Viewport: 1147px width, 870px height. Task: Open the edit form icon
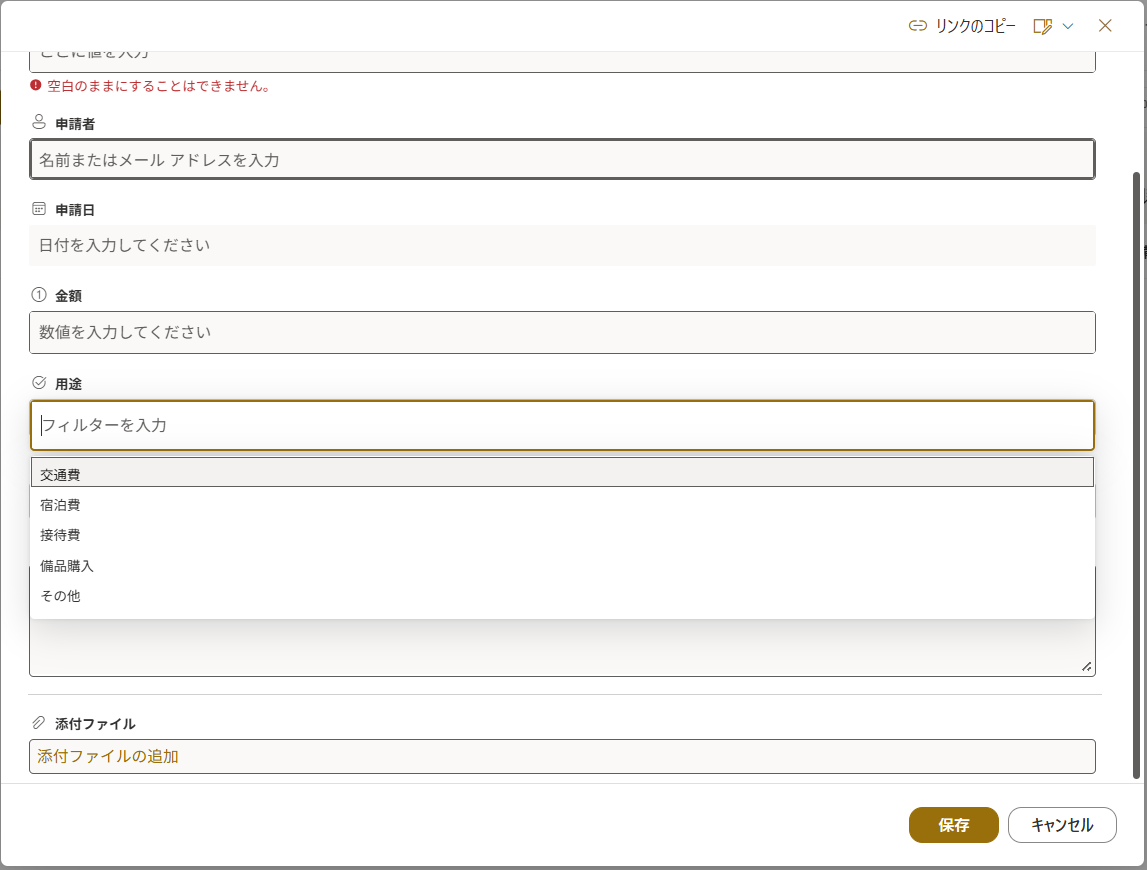coord(1042,26)
